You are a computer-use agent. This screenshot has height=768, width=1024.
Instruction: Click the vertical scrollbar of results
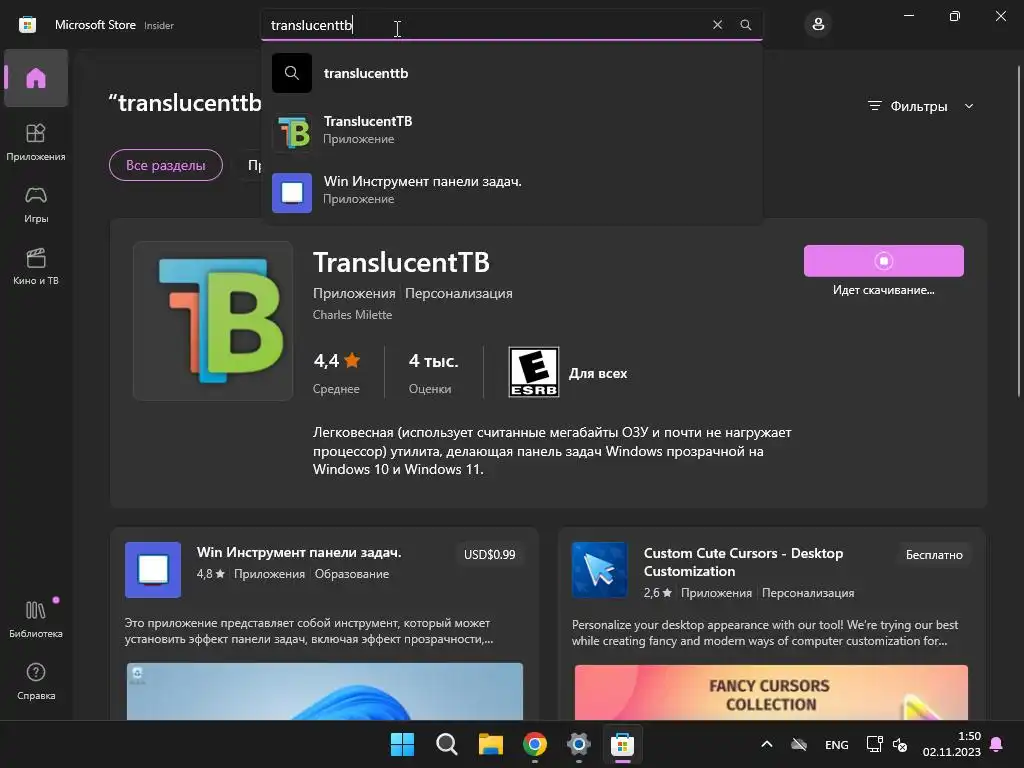point(1019,231)
